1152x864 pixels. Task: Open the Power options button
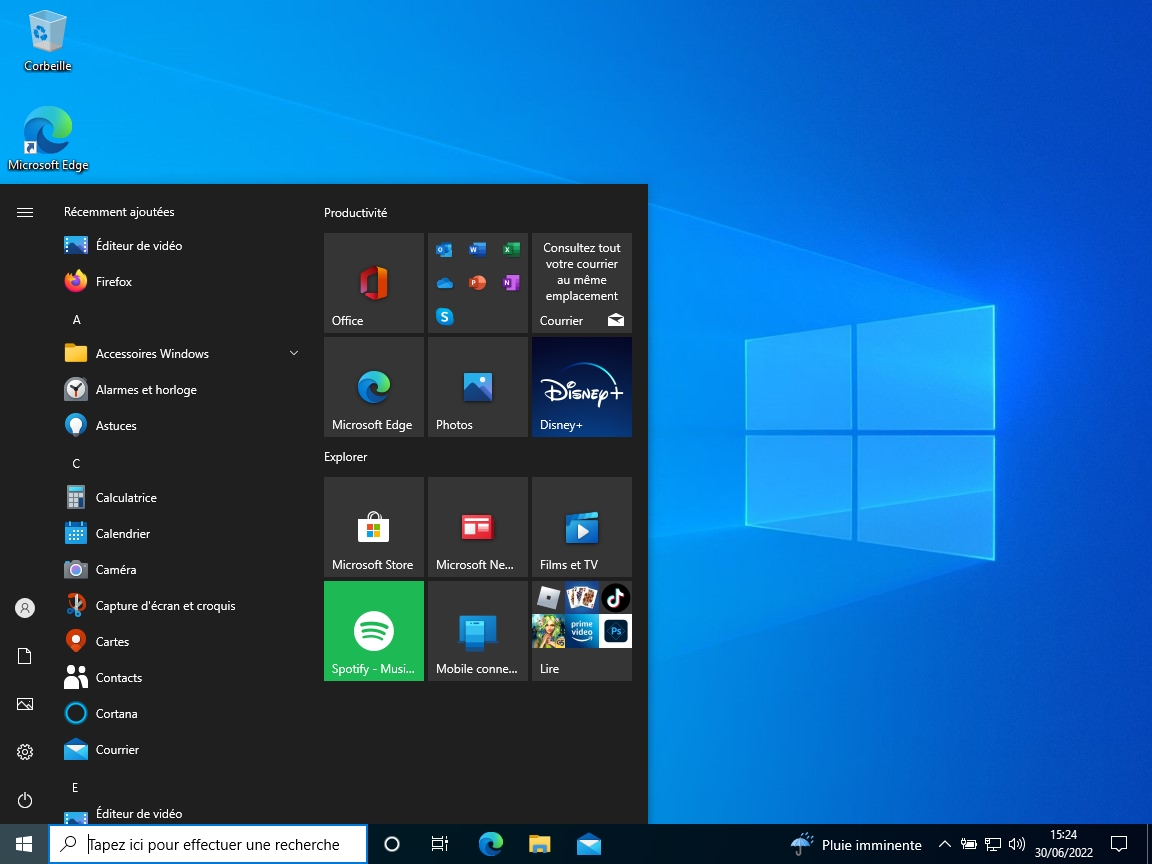point(25,799)
